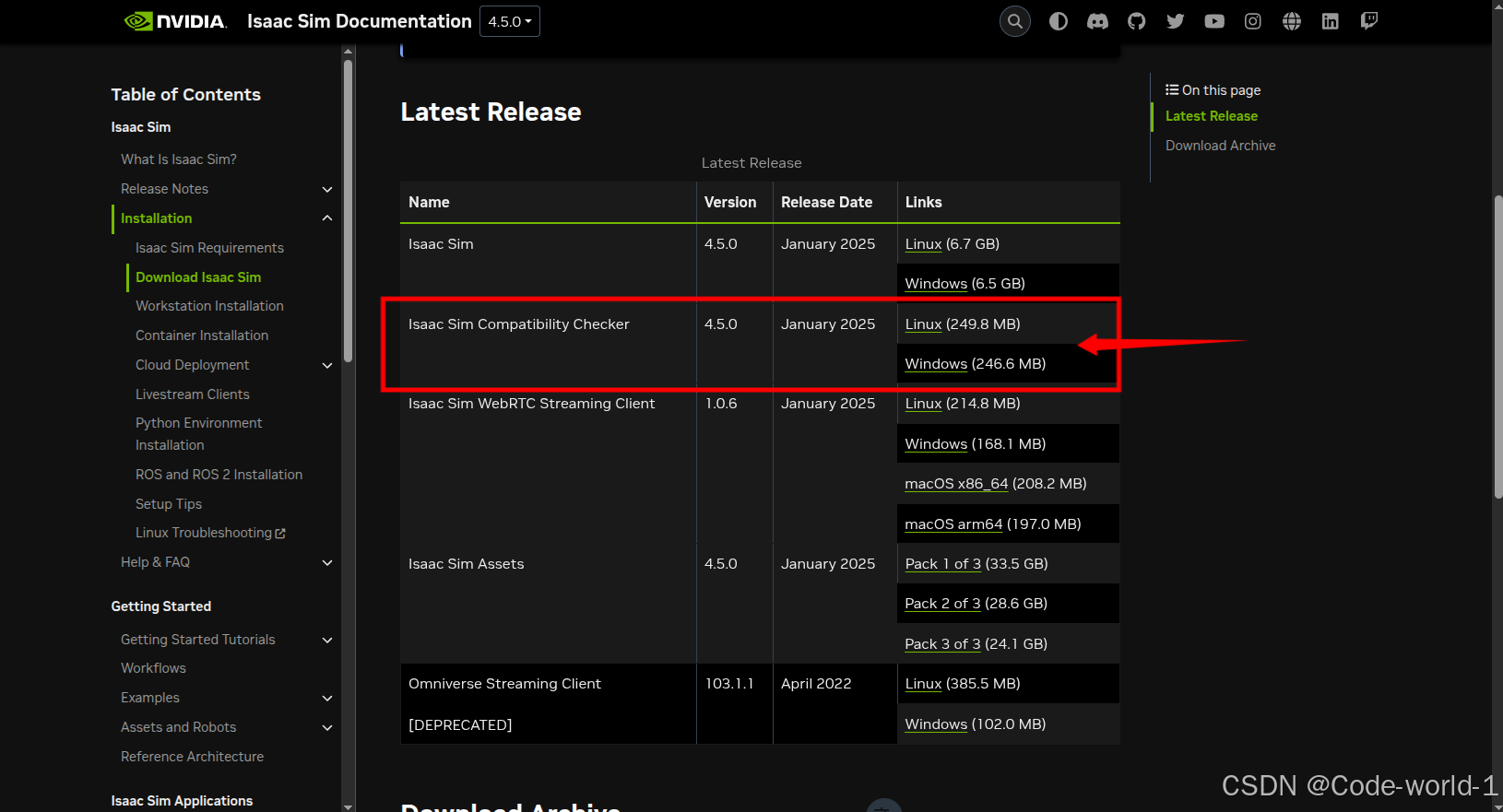Open Isaac Sim Applications section heading

182,801
